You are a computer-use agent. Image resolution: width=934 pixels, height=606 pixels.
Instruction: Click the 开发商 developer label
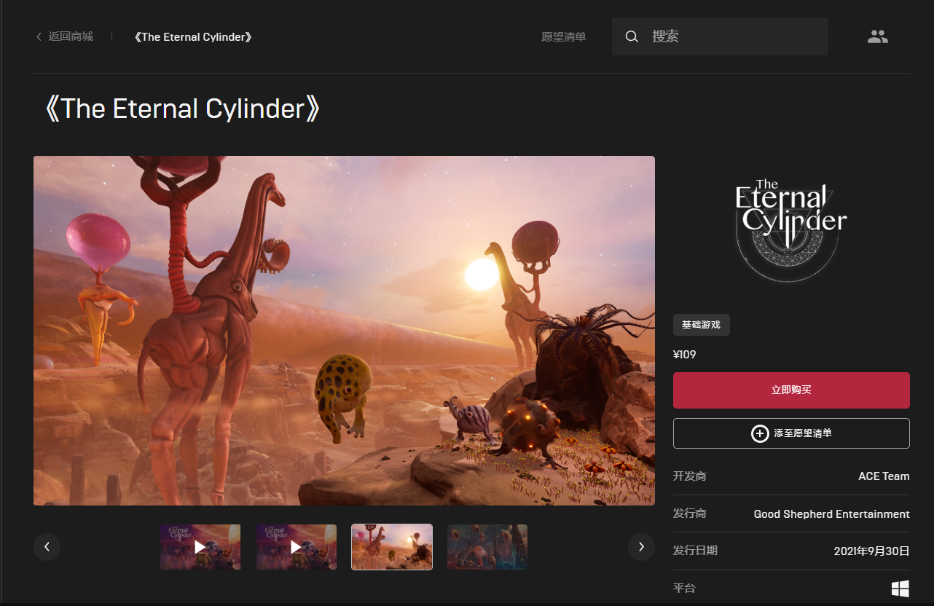click(689, 476)
